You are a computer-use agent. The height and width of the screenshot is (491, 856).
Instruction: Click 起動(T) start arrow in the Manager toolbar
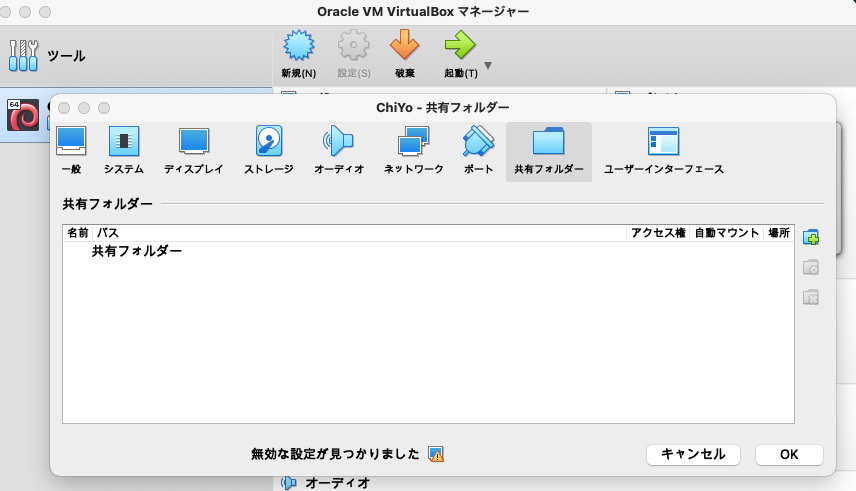[460, 54]
